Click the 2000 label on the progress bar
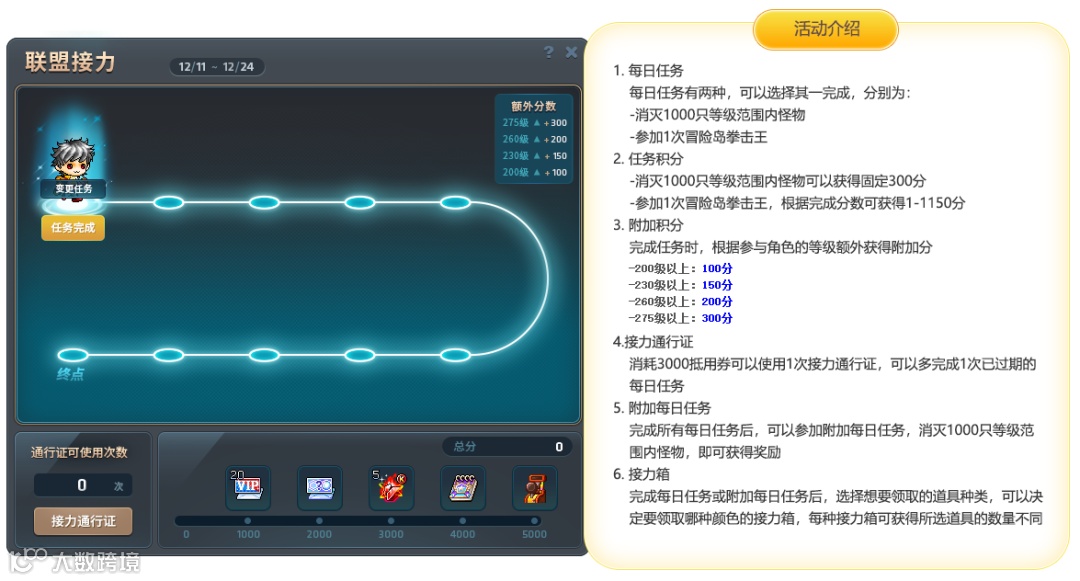Screen dimensions: 1080x581 pos(320,534)
